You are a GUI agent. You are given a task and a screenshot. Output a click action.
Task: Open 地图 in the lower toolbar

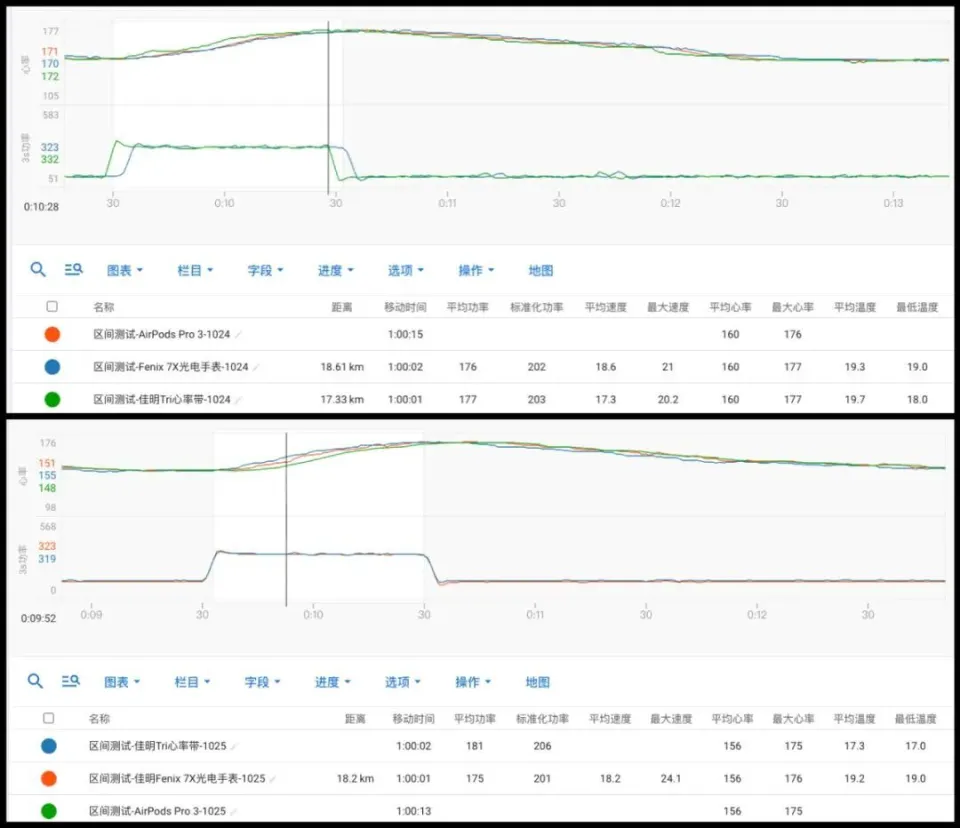pos(537,682)
